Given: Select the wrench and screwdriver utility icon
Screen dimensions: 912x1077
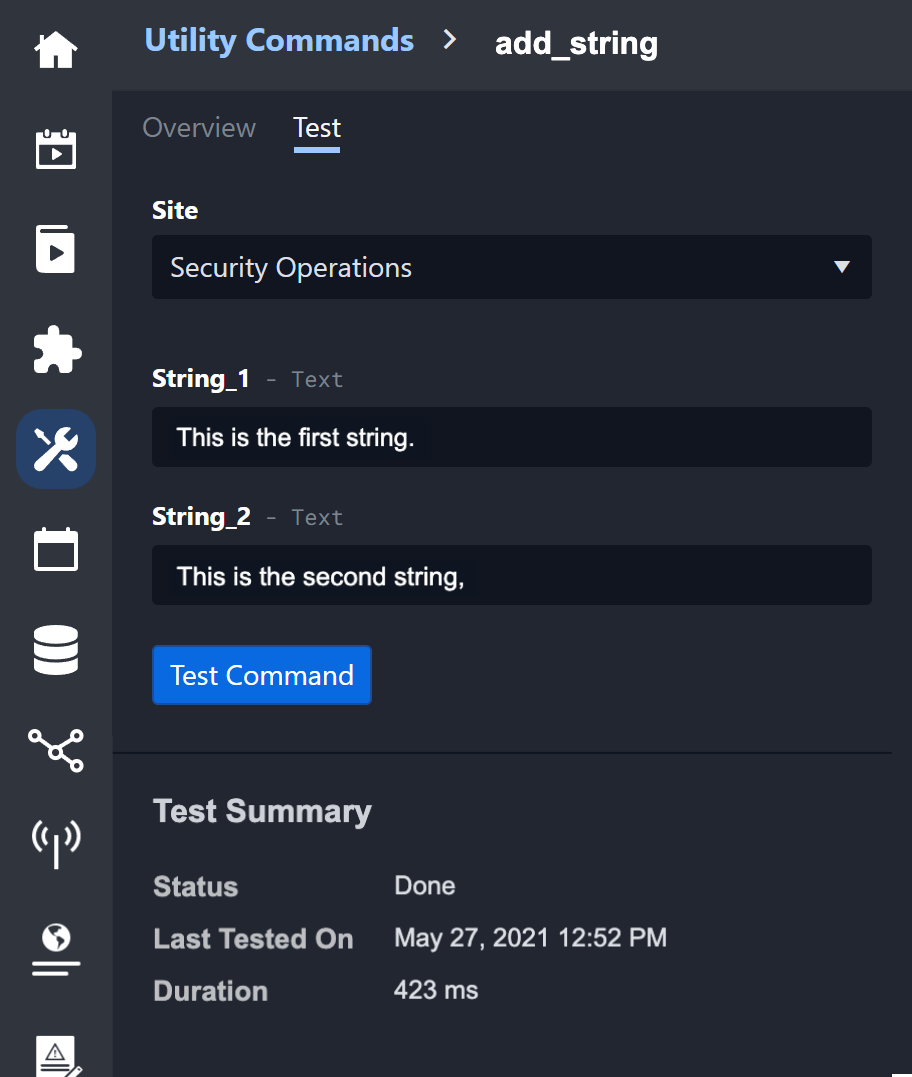Looking at the screenshot, I should click(56, 449).
